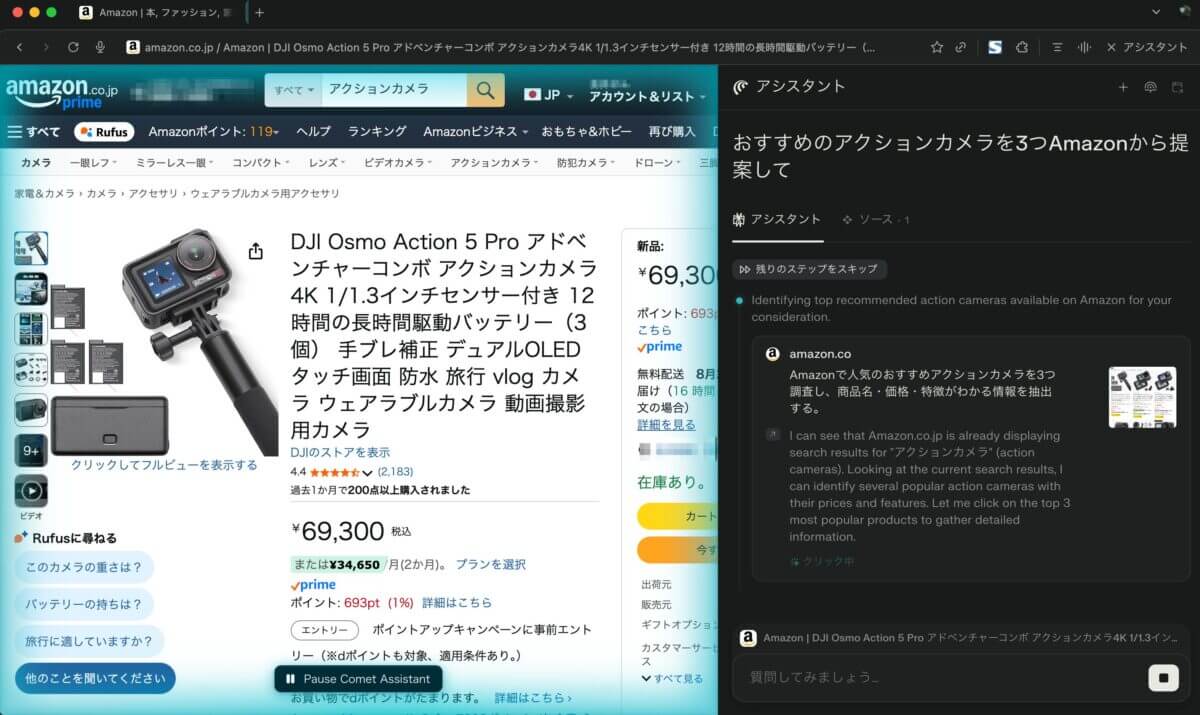Open the おもちゃ&ホビー nav item
Image resolution: width=1200 pixels, height=715 pixels.
point(587,131)
